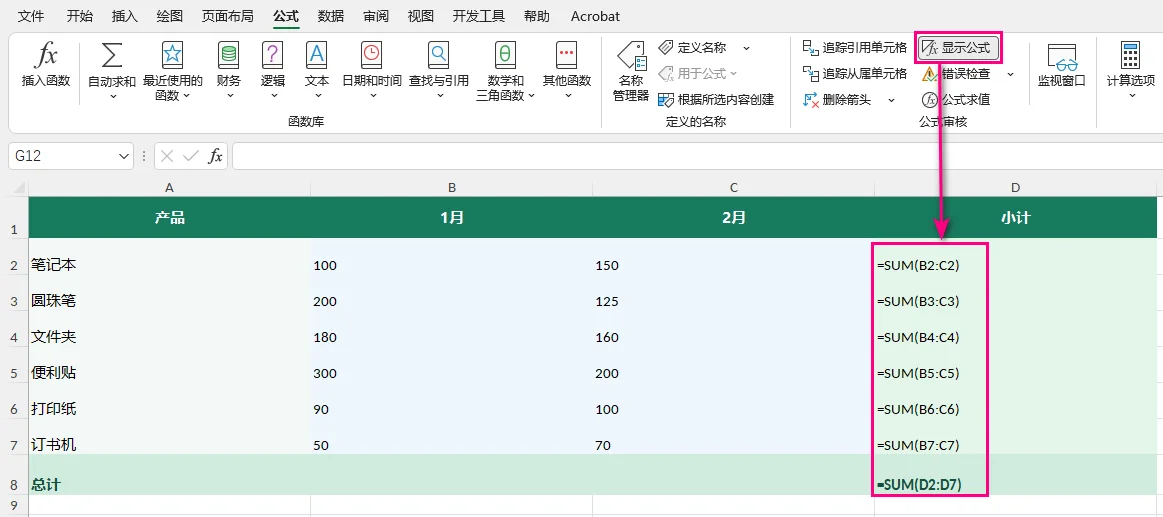Click 定义名称 tag button
Viewport: 1163px width, 517px height.
point(693,48)
